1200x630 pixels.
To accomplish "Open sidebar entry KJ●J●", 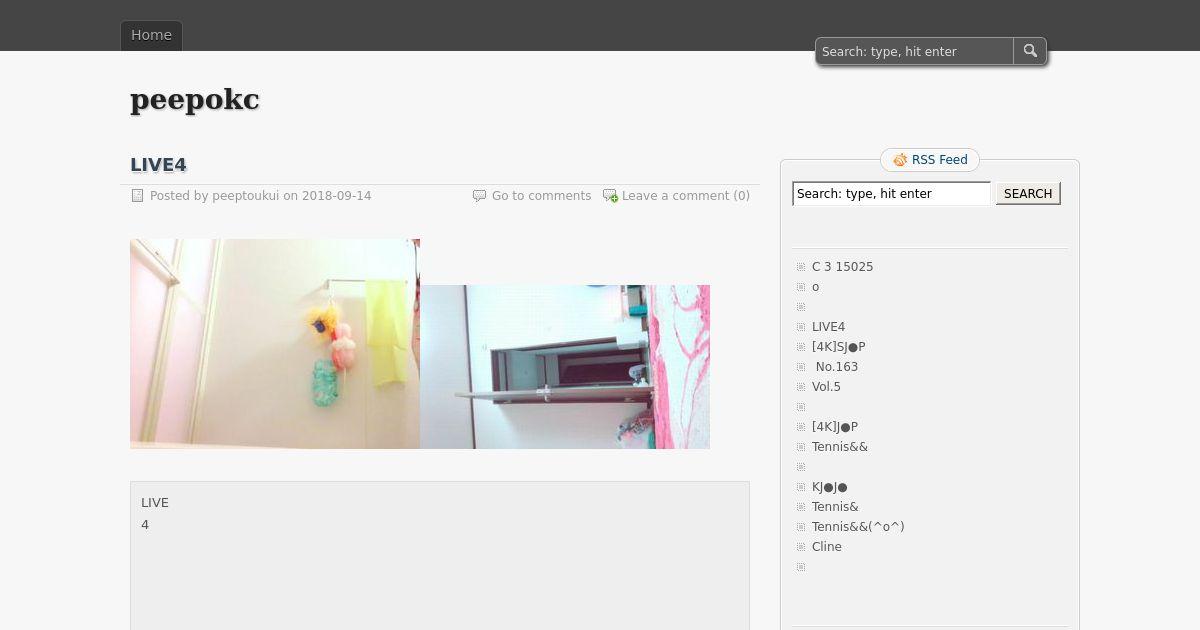I will (830, 487).
